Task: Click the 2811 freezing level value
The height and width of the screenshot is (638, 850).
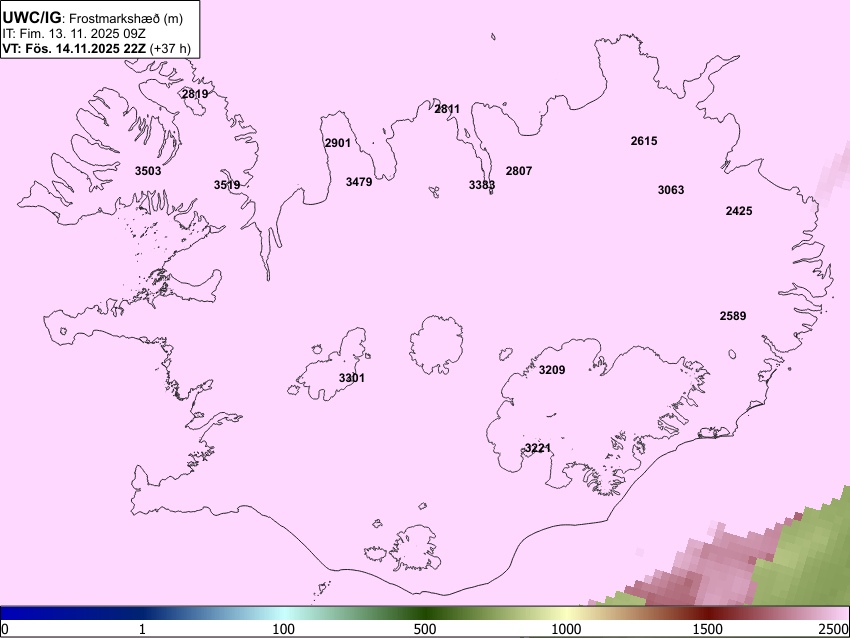Action: pos(447,109)
